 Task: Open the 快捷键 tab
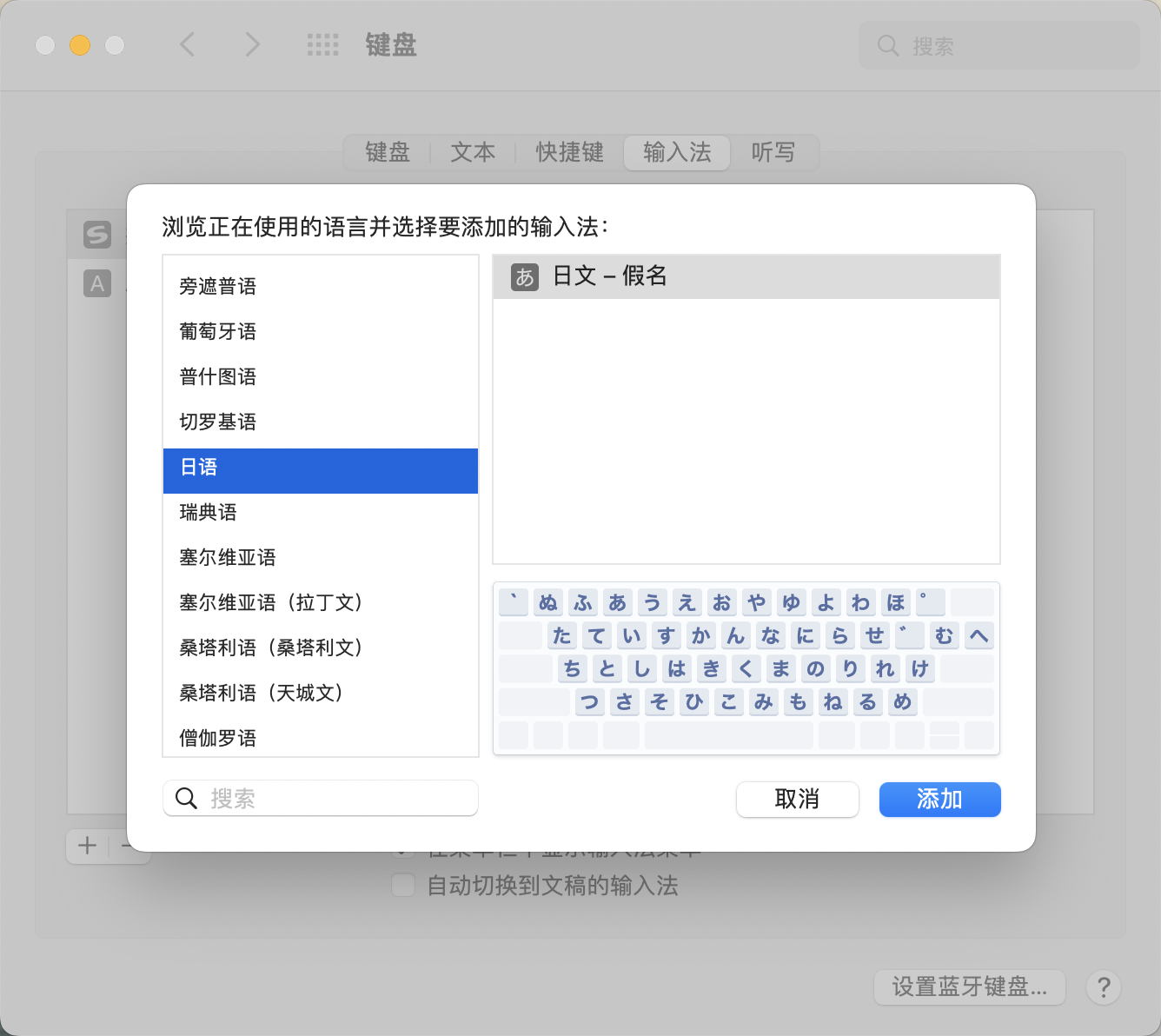(x=569, y=153)
